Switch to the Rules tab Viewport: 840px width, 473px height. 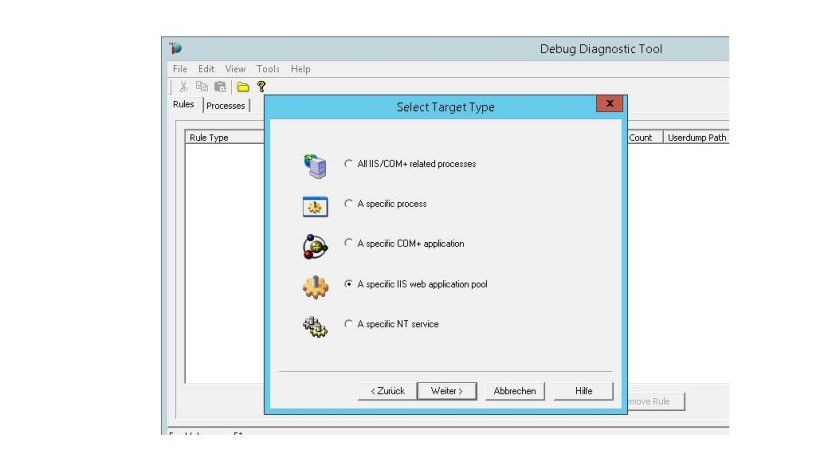183,104
